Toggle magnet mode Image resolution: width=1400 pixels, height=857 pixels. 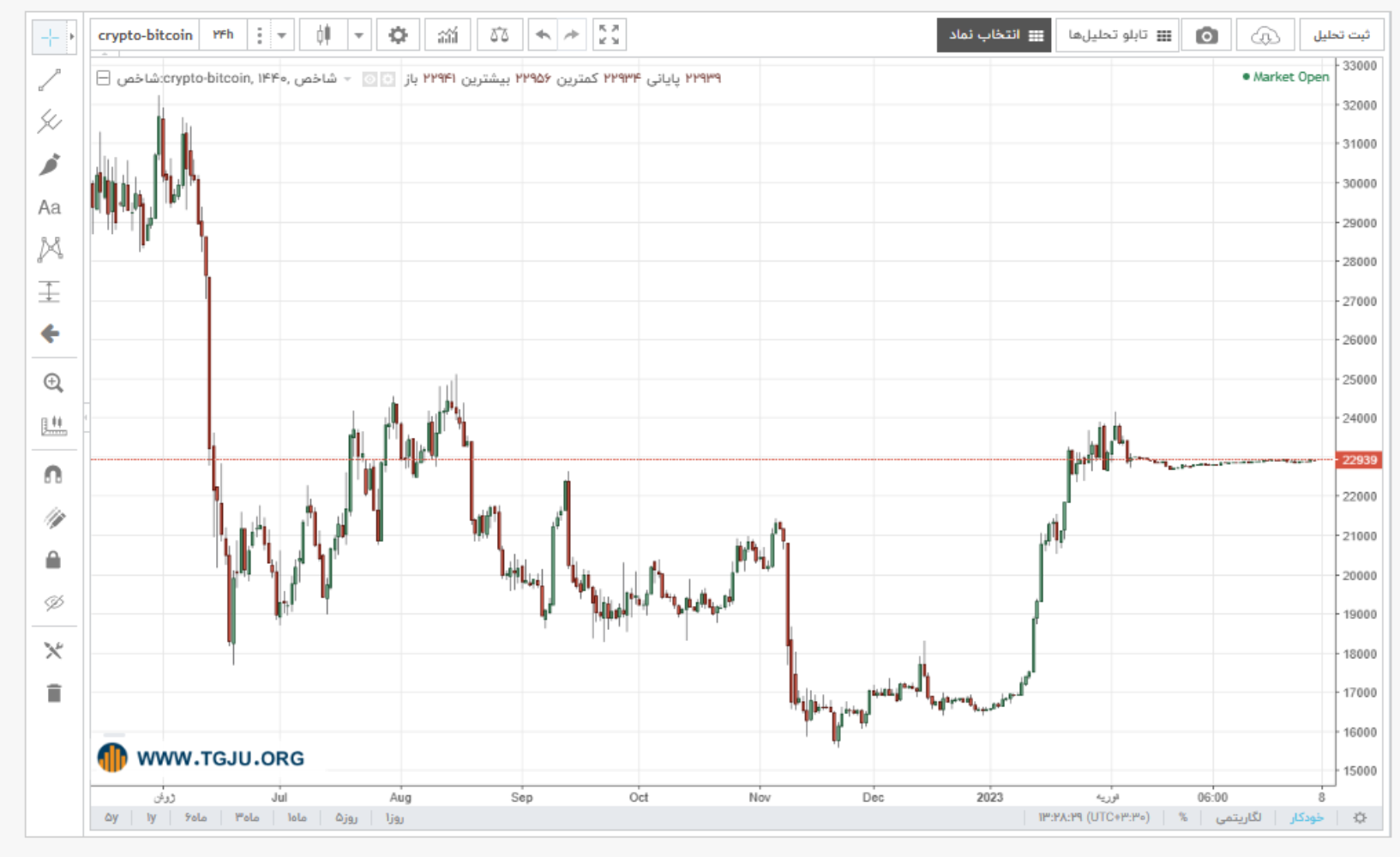pos(53,475)
